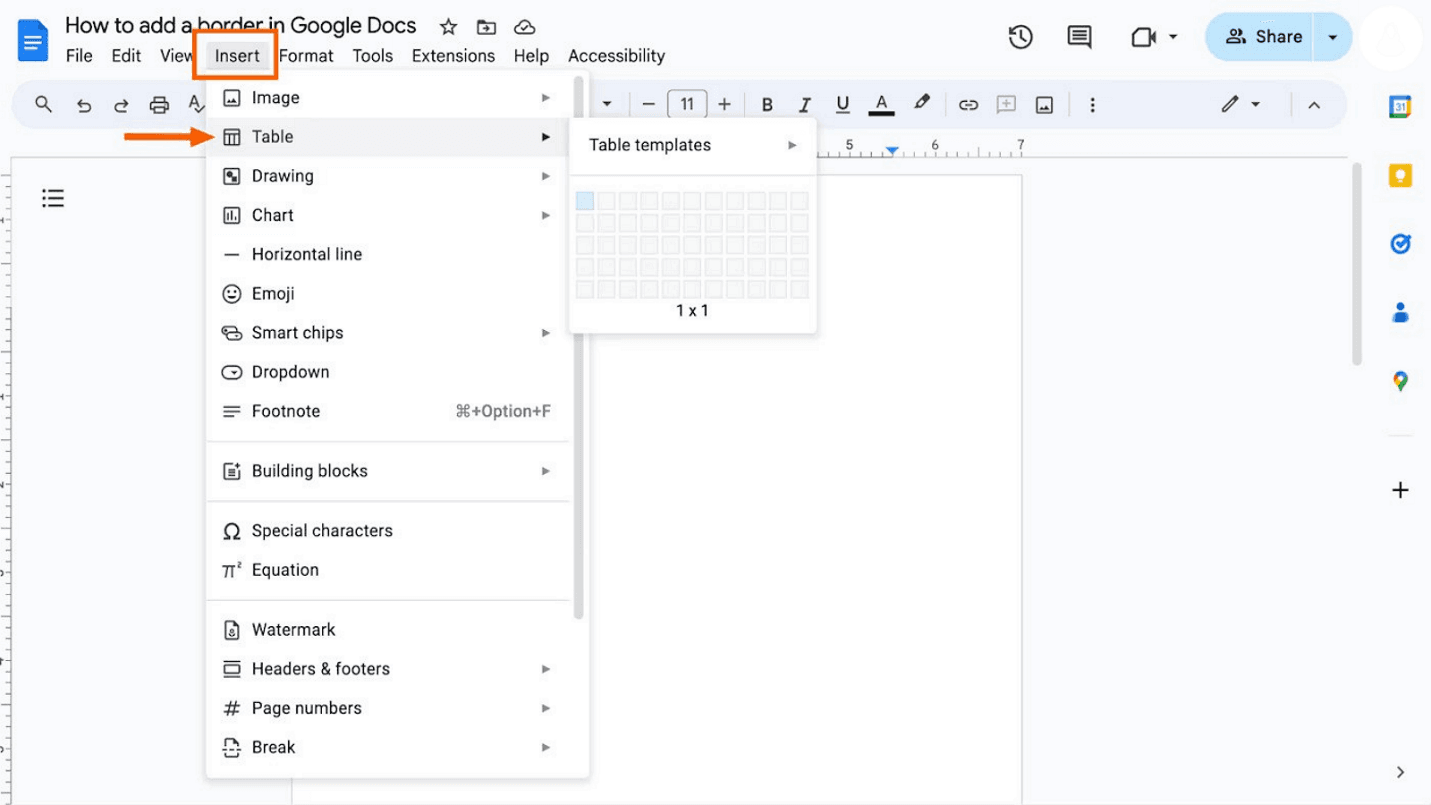Click the insert image toolbar icon
This screenshot has width=1431, height=805.
[x=1044, y=105]
